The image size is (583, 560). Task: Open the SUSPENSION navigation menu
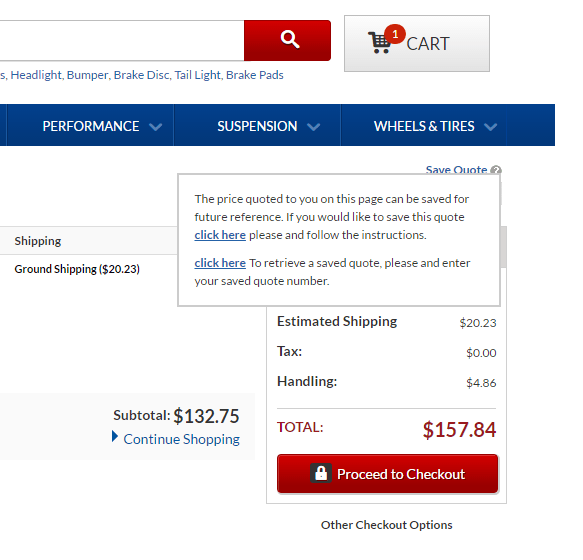click(x=257, y=125)
